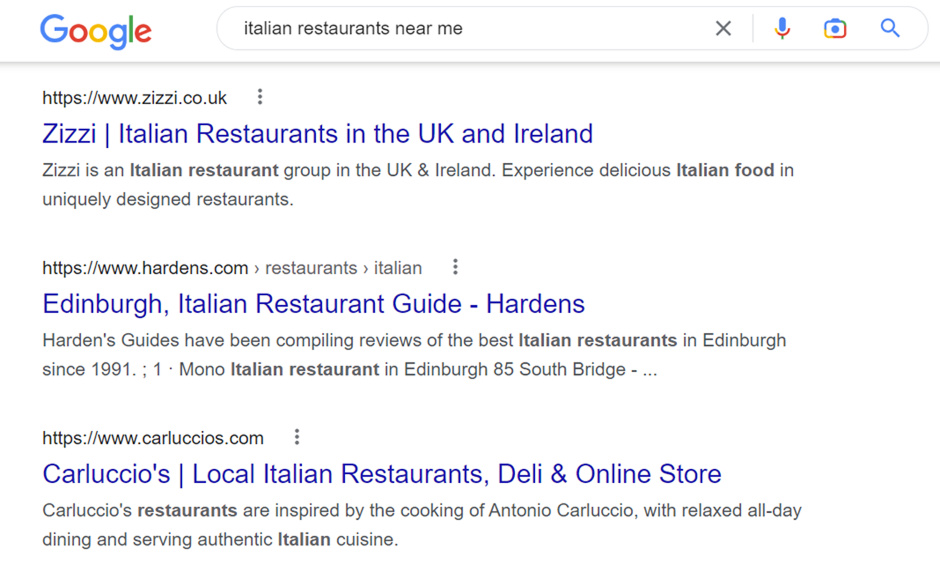Image resolution: width=940 pixels, height=572 pixels.
Task: Open 'Zizzi | Italian Restaurants in the UK and Ireland'
Action: [317, 134]
